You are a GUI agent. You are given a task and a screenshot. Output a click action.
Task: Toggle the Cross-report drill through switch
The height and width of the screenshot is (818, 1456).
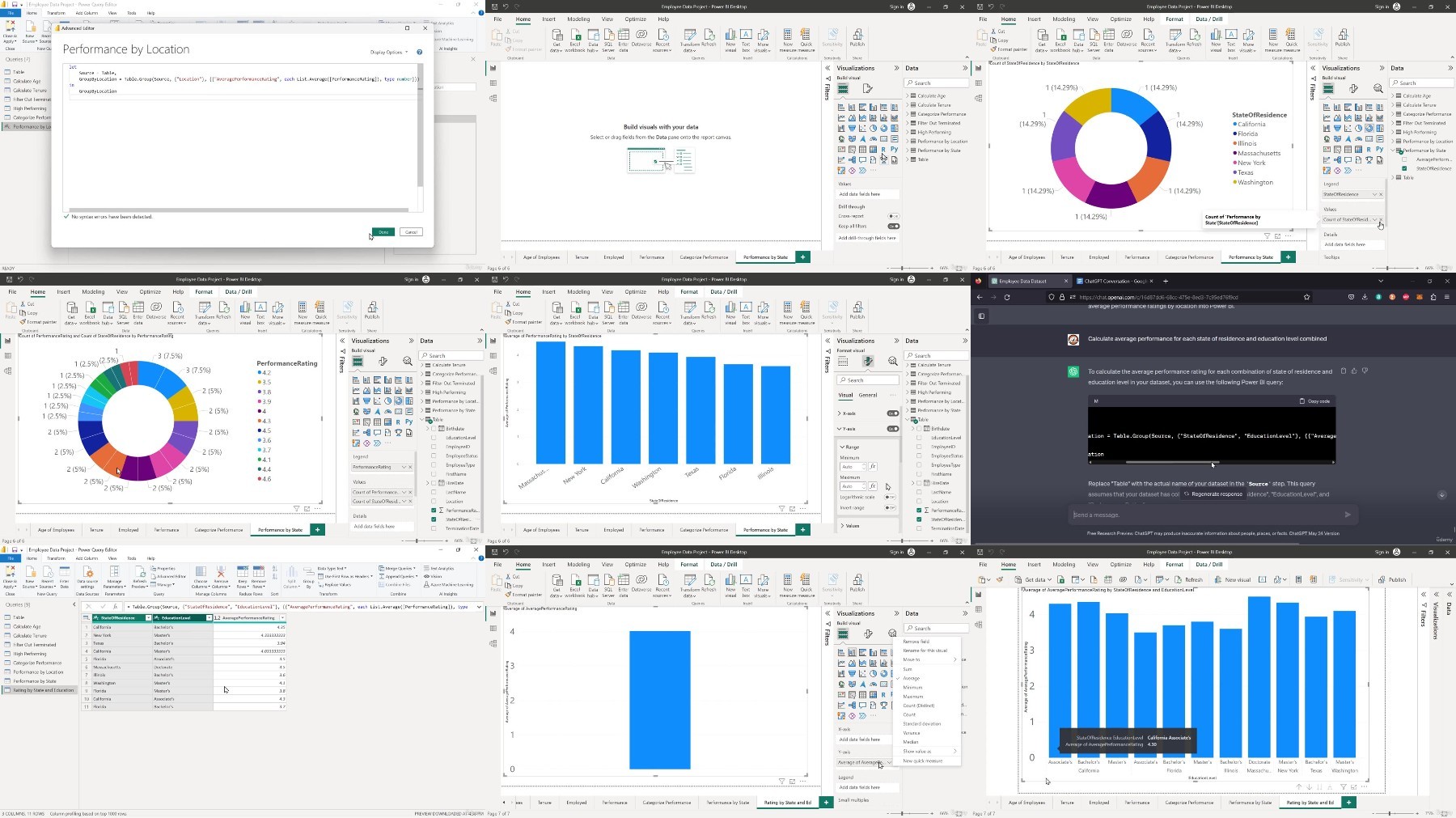tap(893, 216)
